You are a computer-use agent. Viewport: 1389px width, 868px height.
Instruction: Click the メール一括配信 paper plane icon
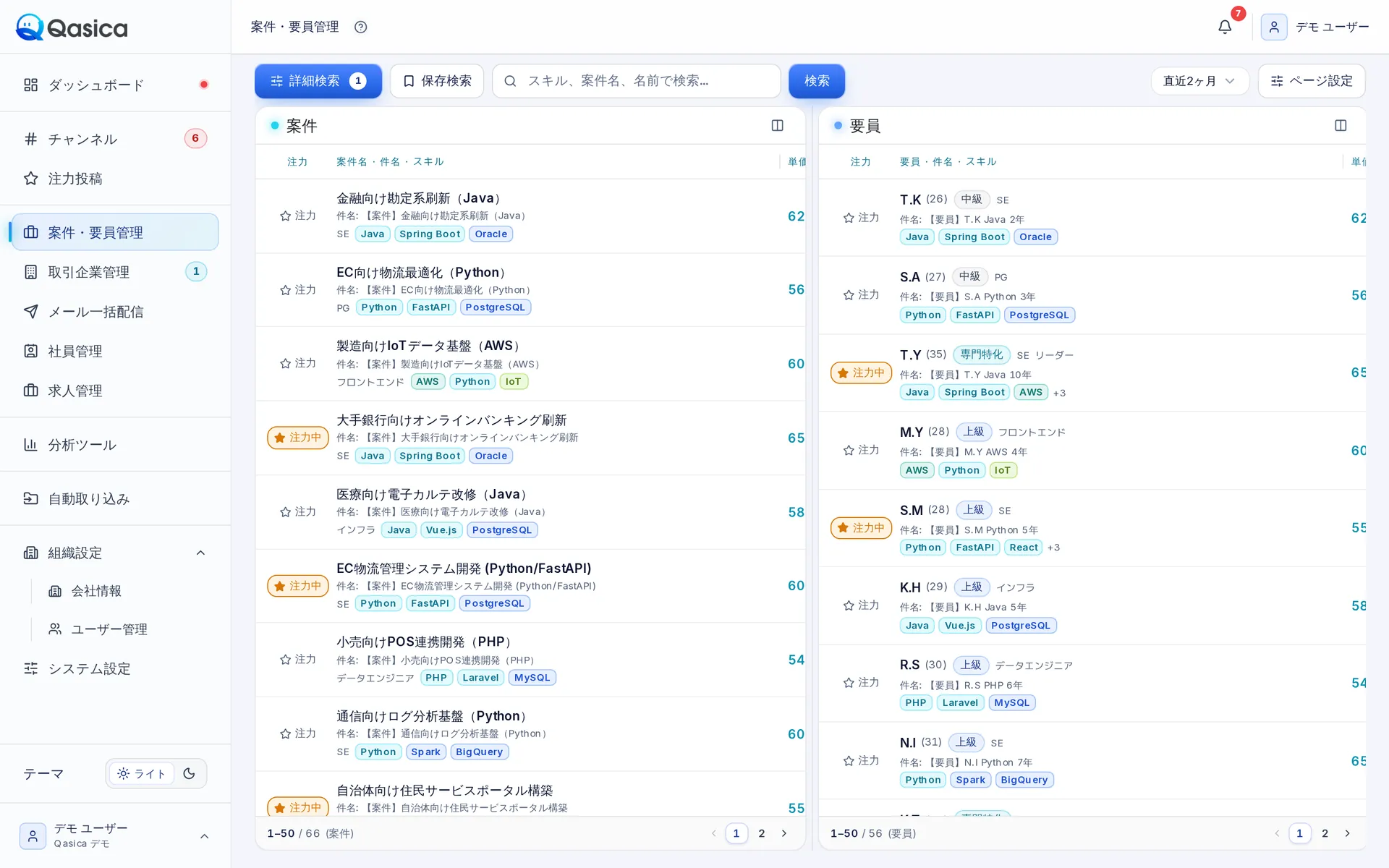[30, 311]
